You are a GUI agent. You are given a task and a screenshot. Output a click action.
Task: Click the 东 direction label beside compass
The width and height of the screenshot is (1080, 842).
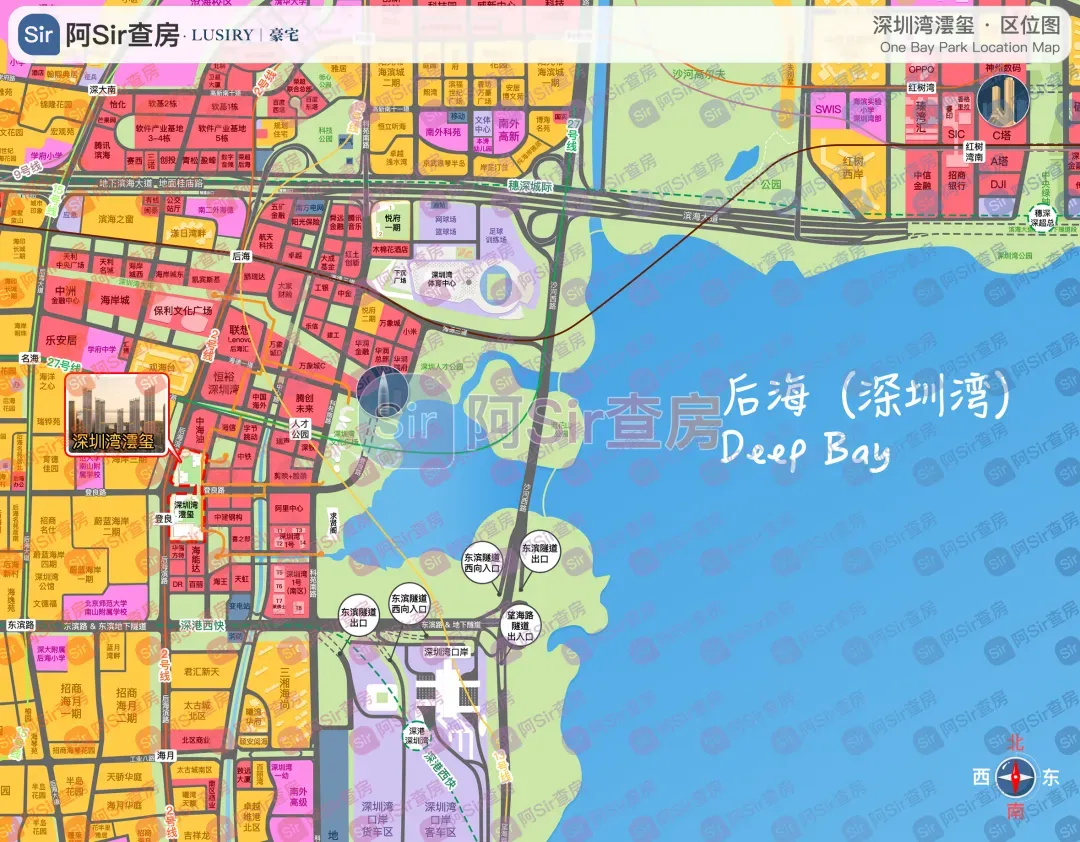1050,777
